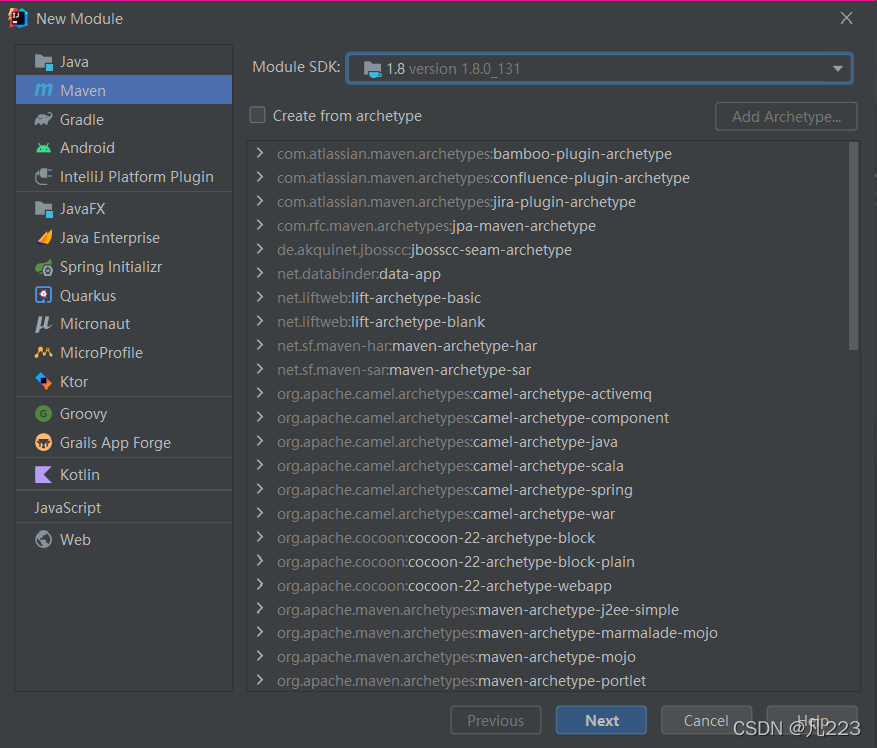The width and height of the screenshot is (877, 748).
Task: Choose the Gradle elephant icon
Action: (x=44, y=119)
